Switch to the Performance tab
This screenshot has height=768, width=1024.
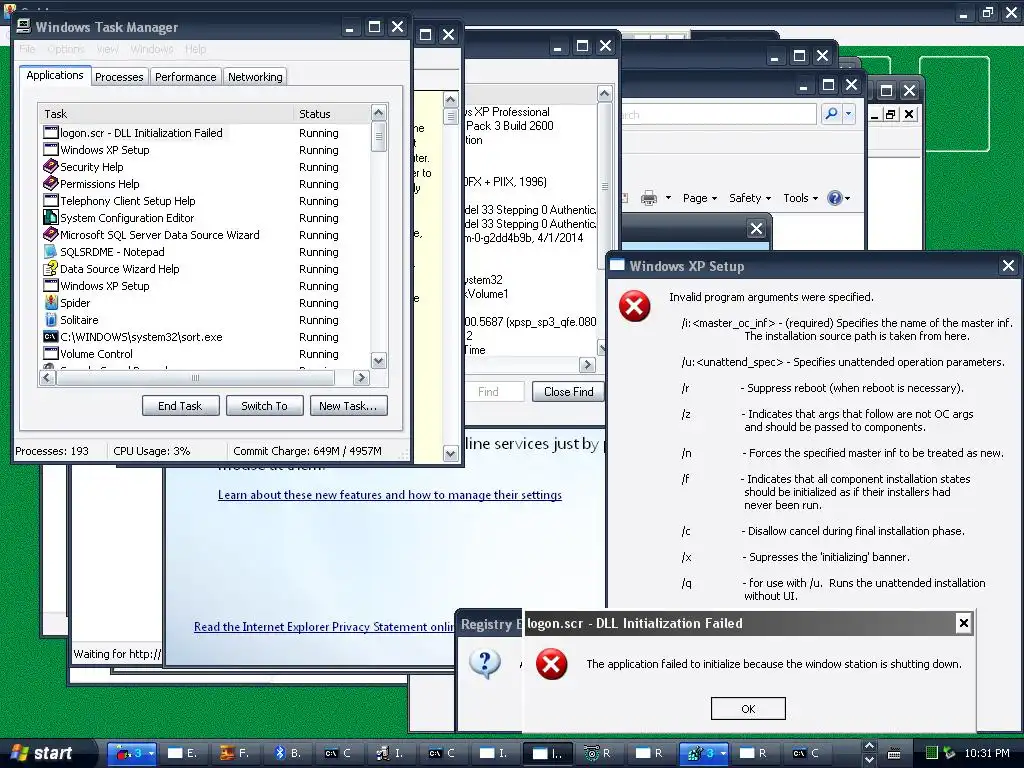pos(185,77)
